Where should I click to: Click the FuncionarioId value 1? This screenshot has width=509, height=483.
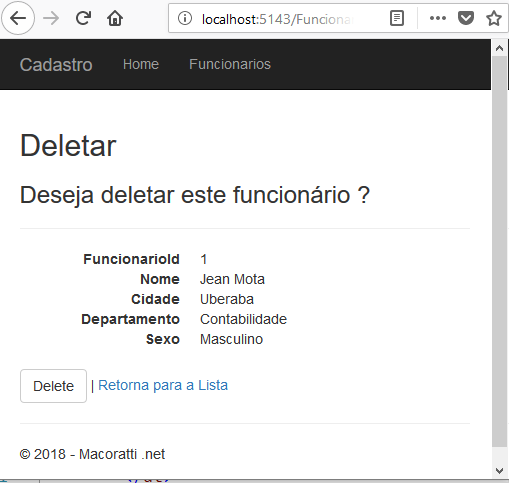click(x=204, y=259)
